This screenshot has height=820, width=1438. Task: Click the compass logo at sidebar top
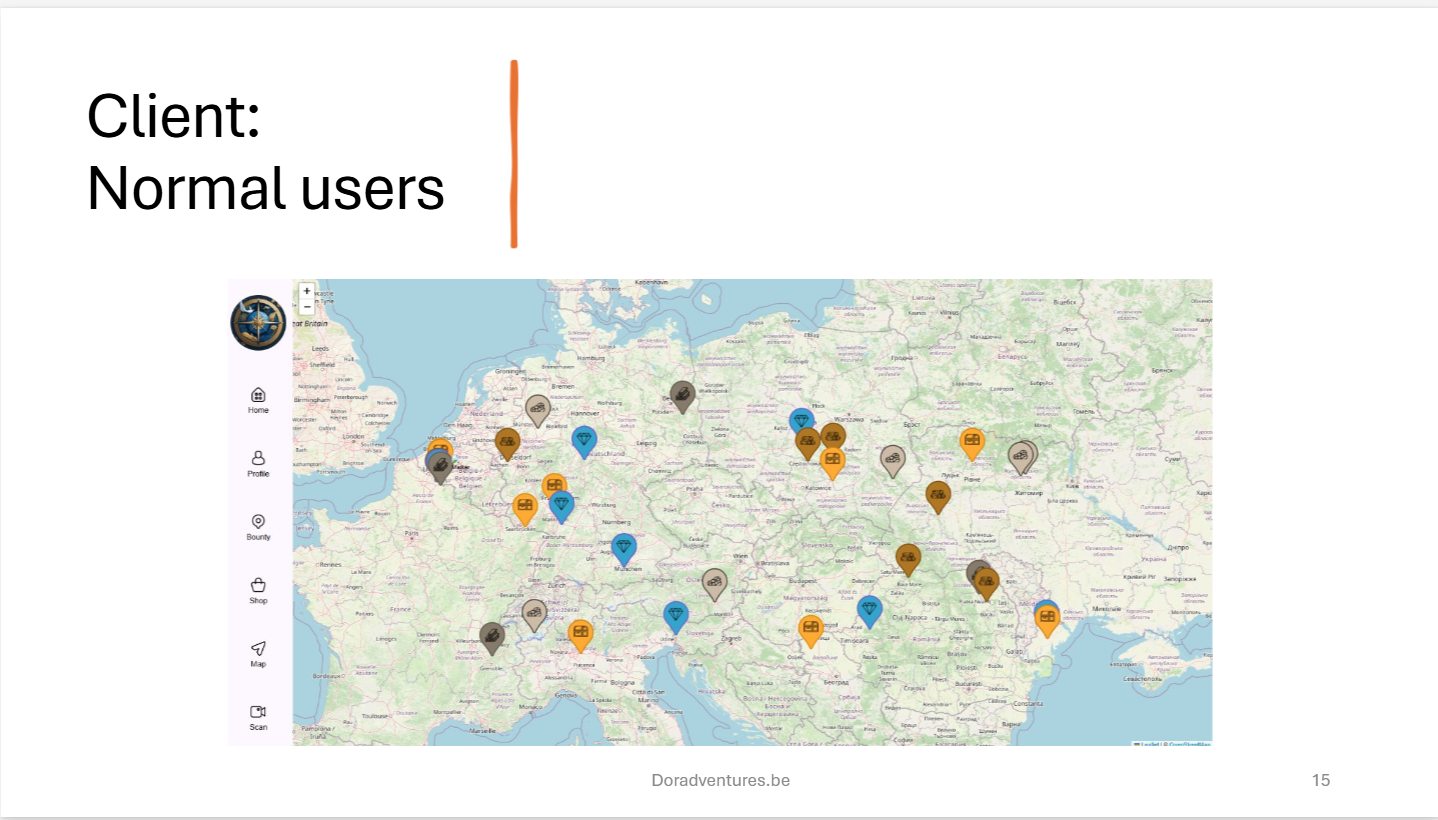coord(258,322)
